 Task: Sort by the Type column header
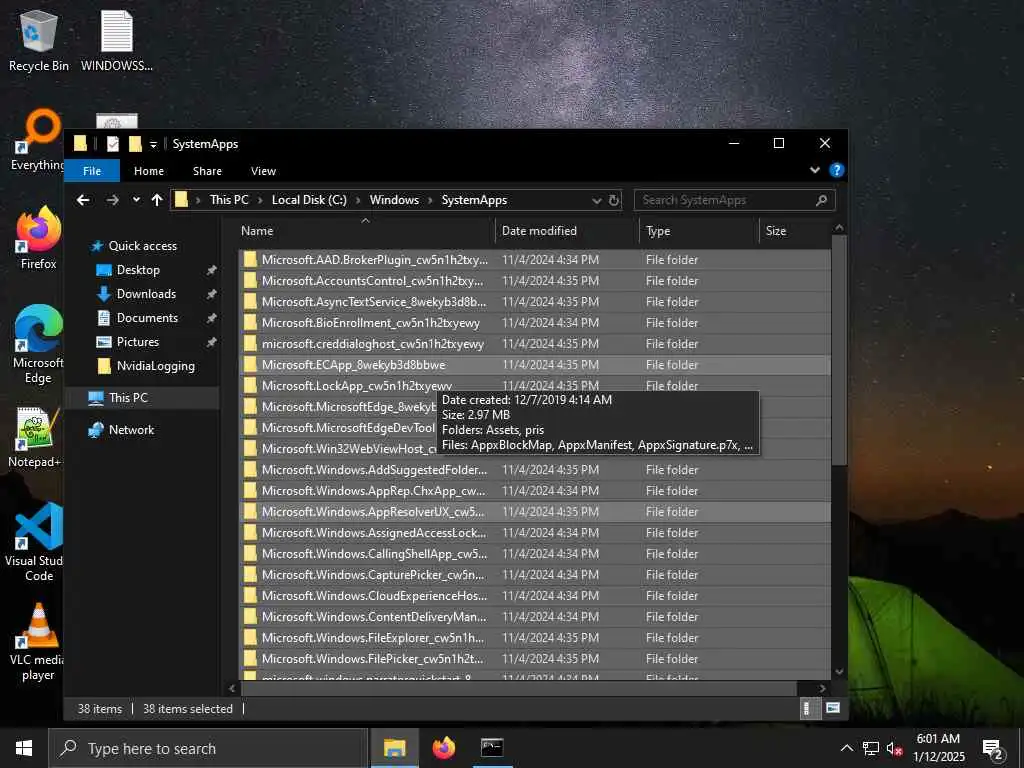pyautogui.click(x=699, y=231)
